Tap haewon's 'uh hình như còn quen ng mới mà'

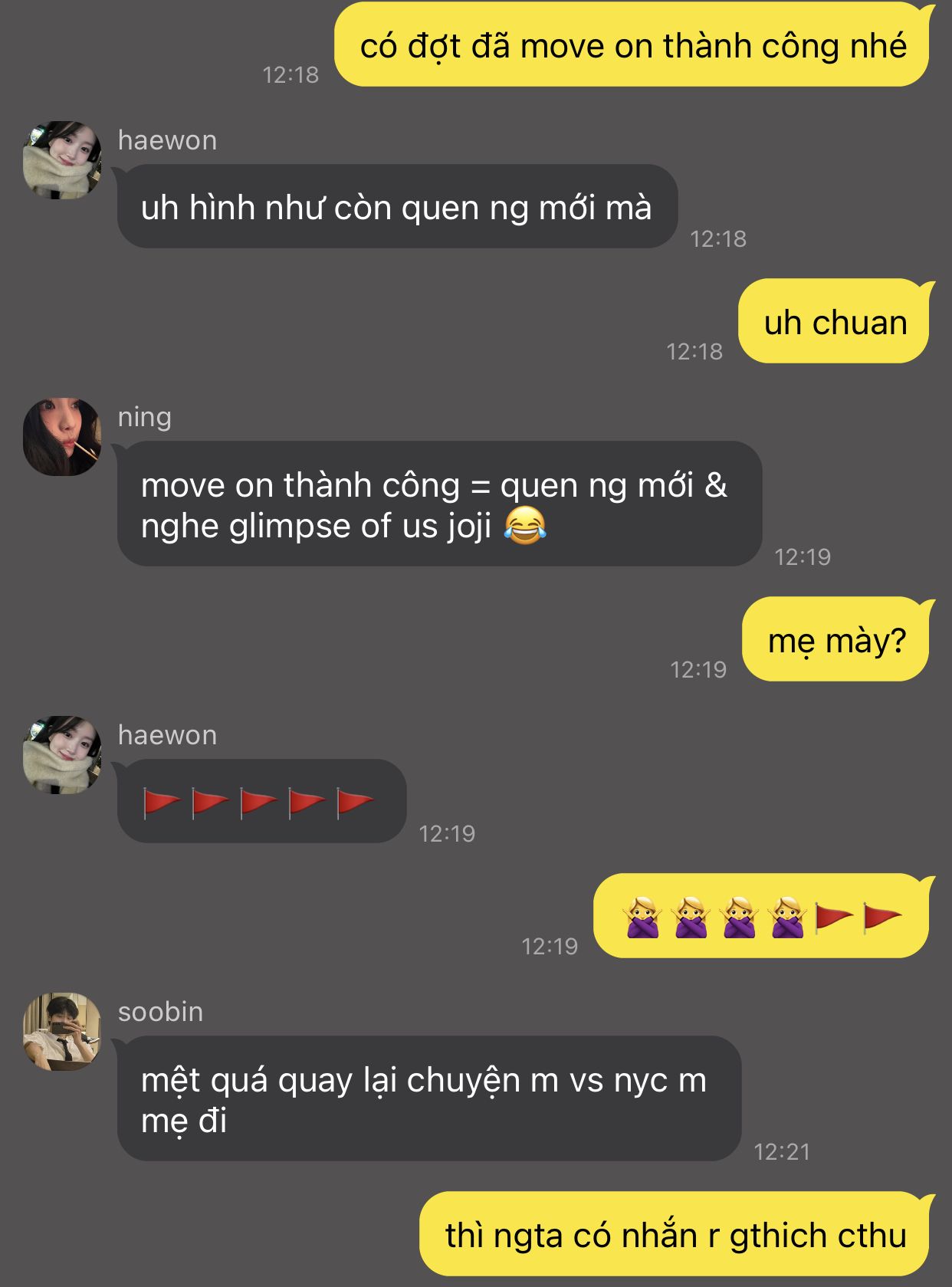click(x=397, y=206)
